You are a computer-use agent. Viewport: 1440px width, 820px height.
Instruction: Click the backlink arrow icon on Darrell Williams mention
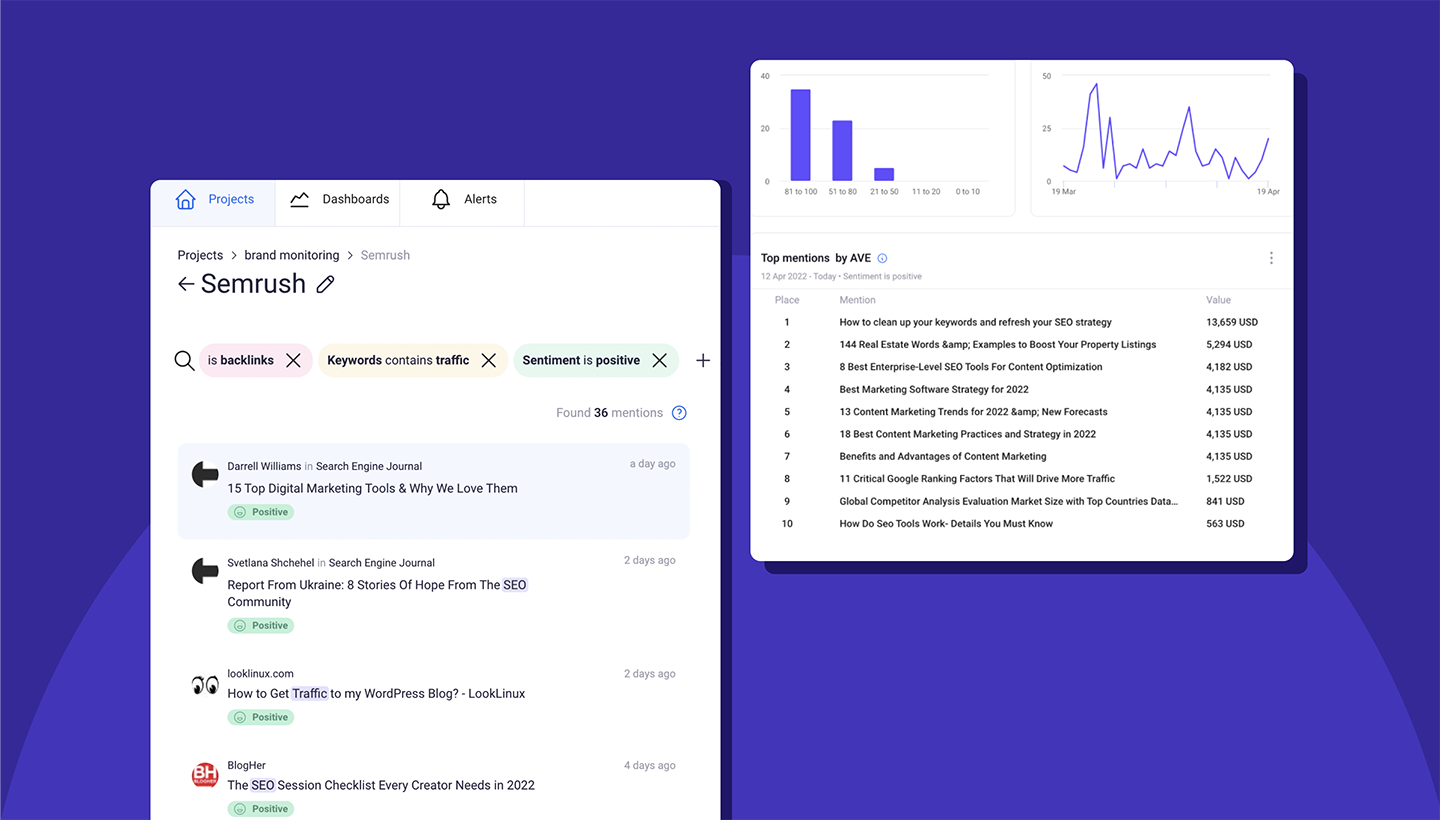pyautogui.click(x=204, y=473)
